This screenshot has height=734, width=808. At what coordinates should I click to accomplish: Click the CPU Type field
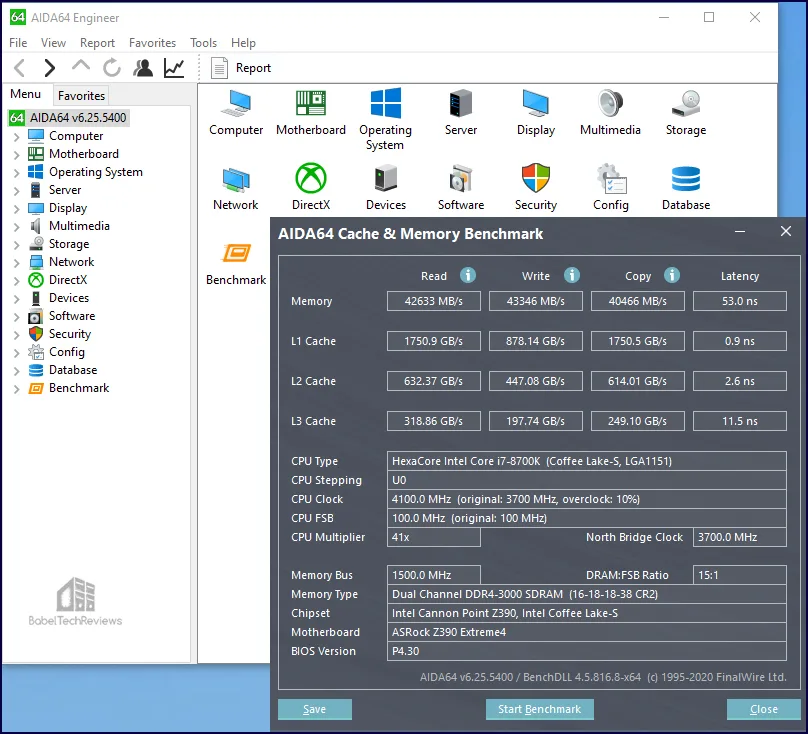pos(587,461)
